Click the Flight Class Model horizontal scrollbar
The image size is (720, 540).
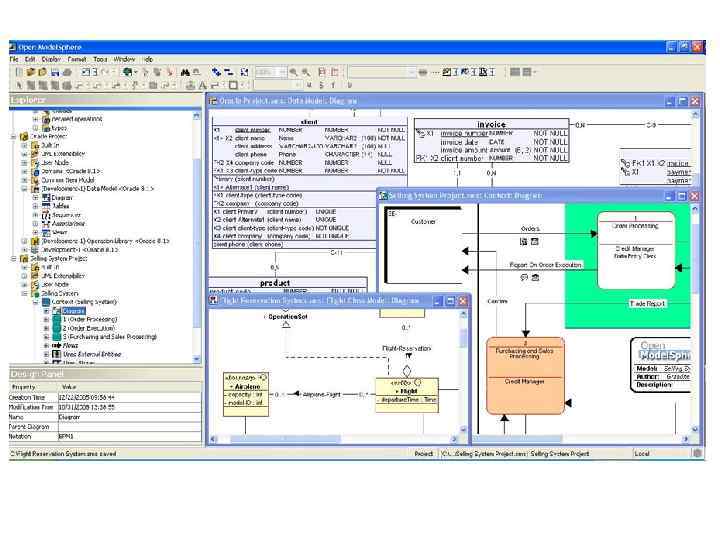[x=285, y=439]
